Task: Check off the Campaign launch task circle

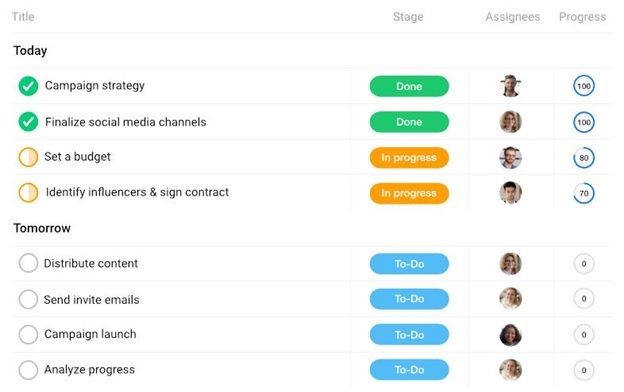Action: pyautogui.click(x=28, y=334)
